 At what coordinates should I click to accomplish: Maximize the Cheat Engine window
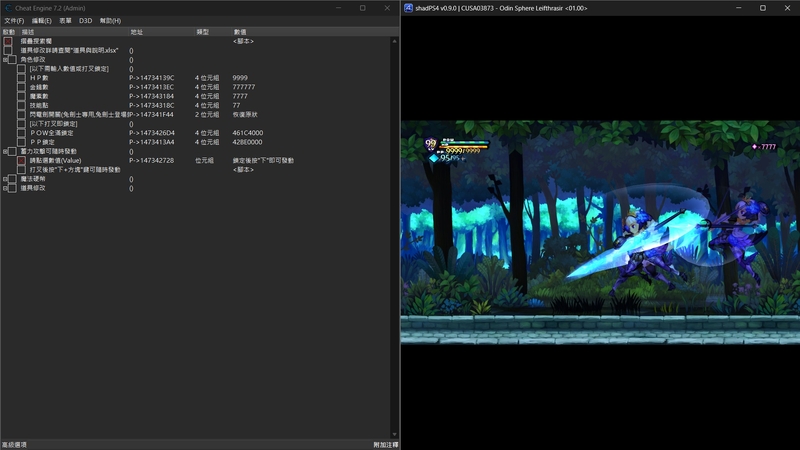point(363,8)
